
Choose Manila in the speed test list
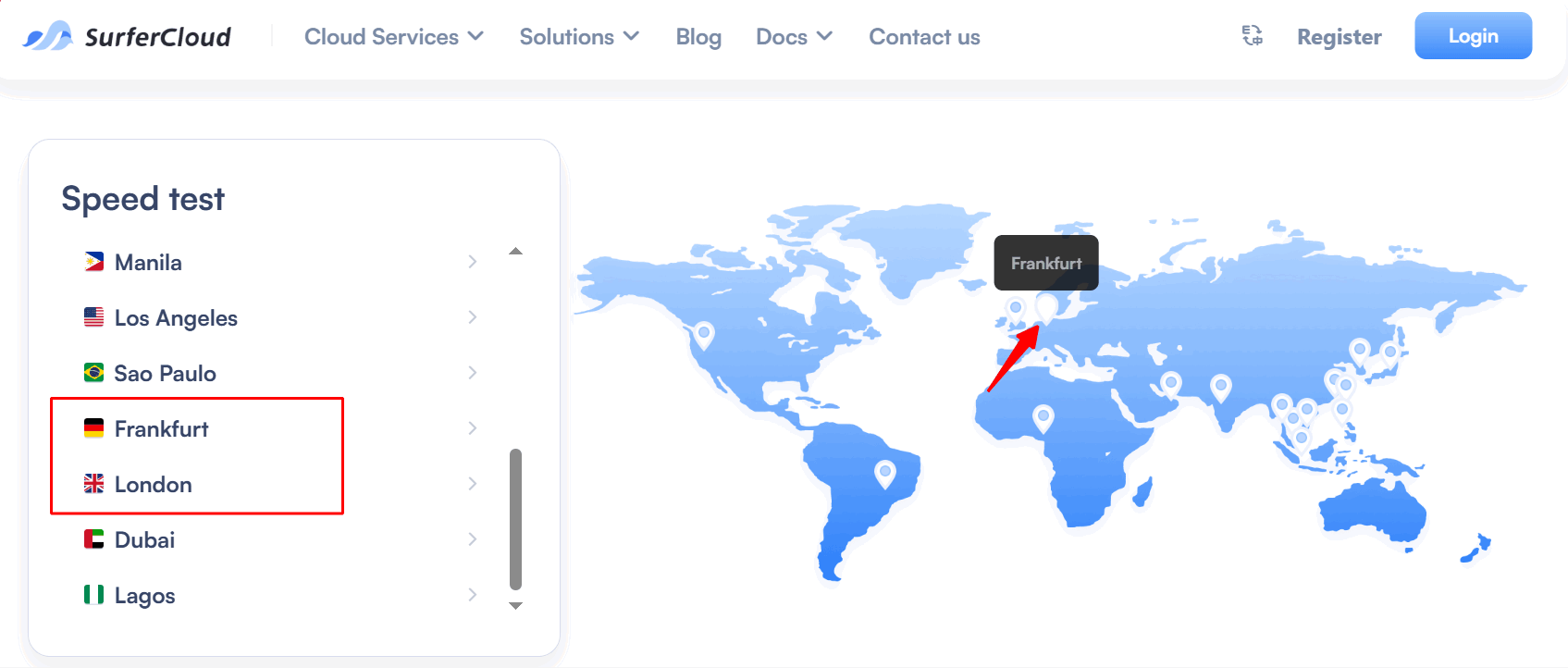(282, 262)
